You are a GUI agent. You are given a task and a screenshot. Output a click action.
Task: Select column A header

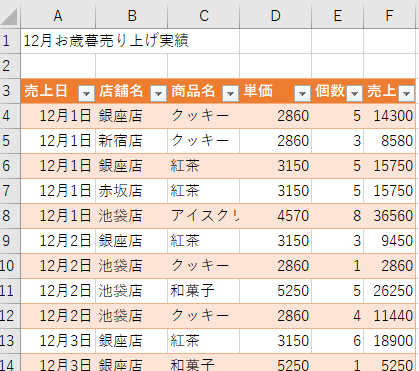pos(58,16)
